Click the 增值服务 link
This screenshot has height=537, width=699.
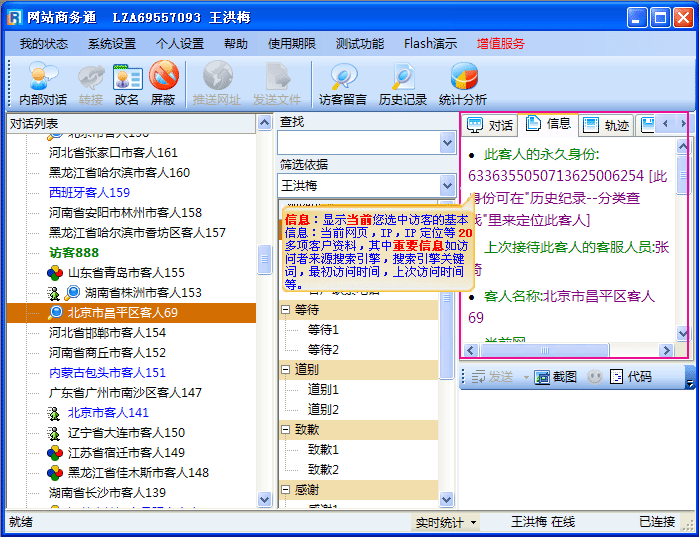coord(500,44)
